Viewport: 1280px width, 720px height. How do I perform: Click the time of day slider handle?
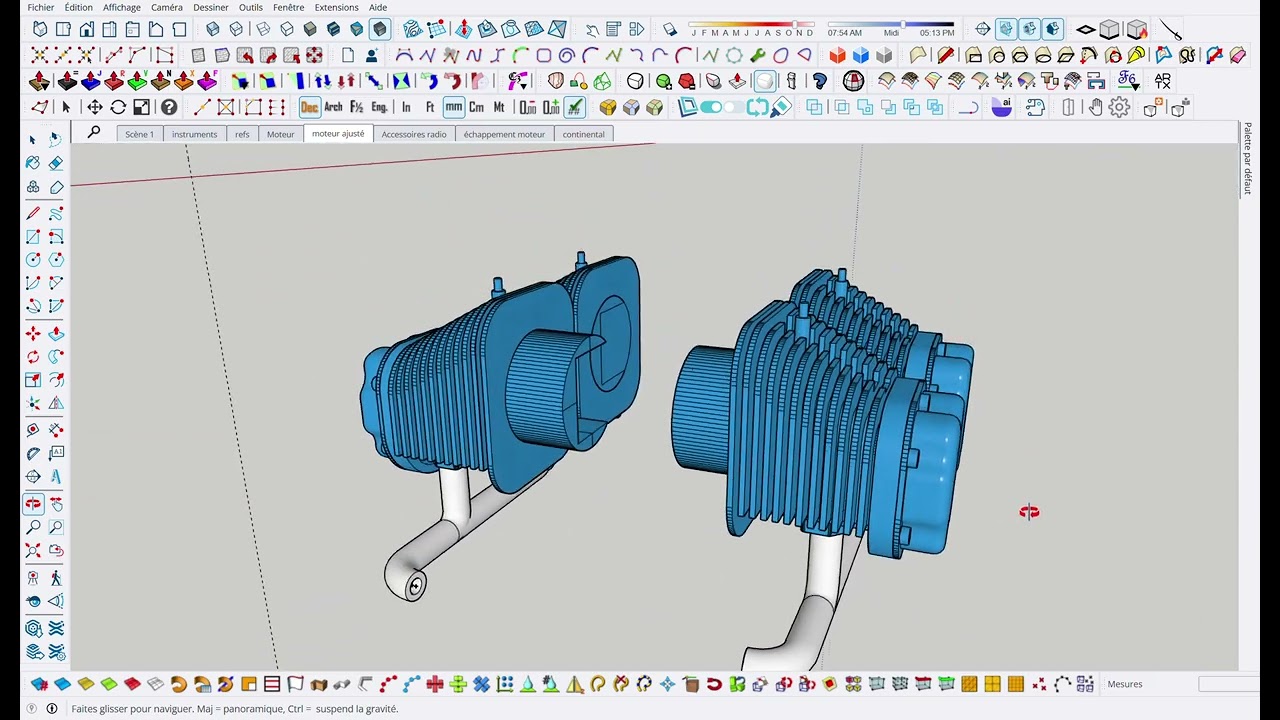click(903, 23)
